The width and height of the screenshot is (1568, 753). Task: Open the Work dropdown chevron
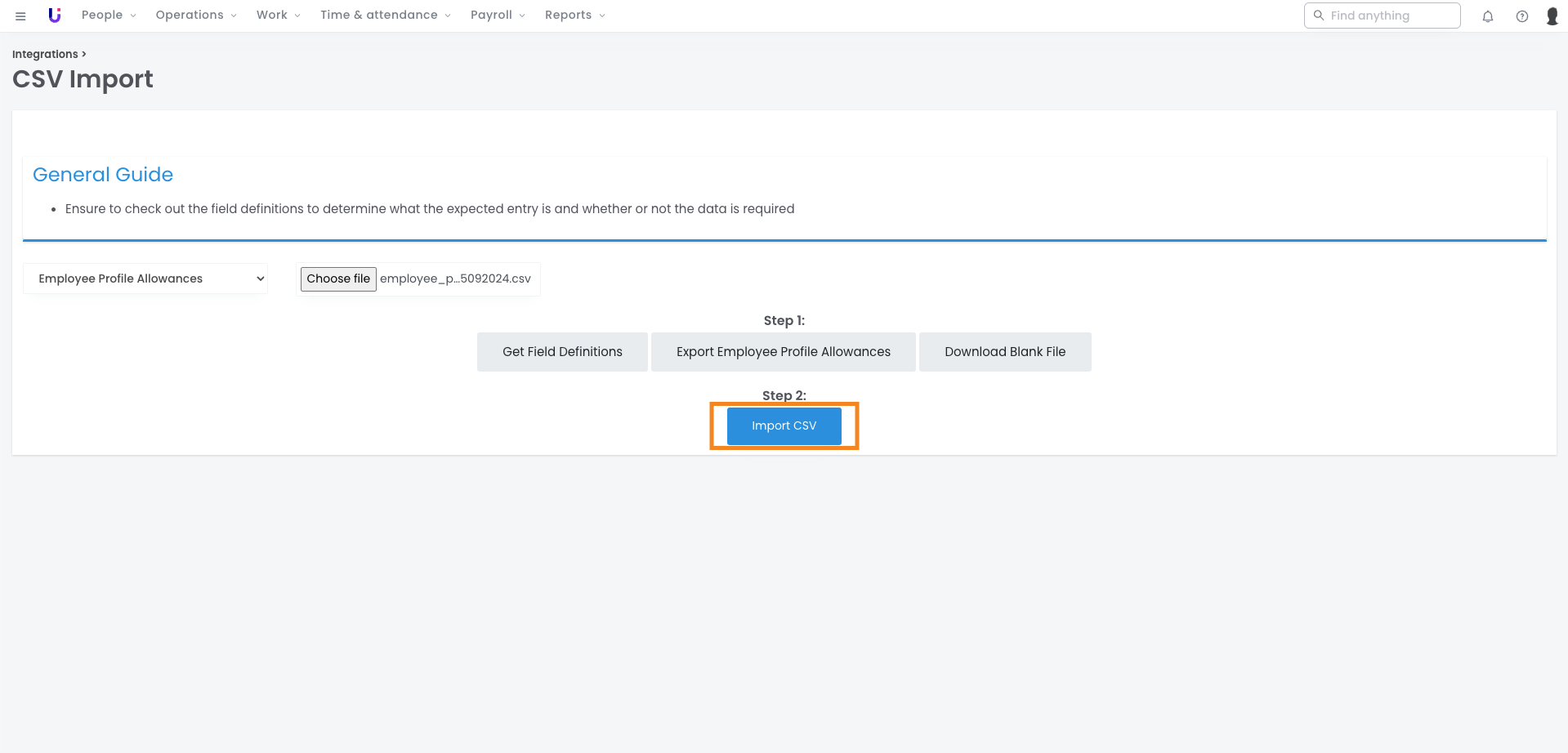297,16
